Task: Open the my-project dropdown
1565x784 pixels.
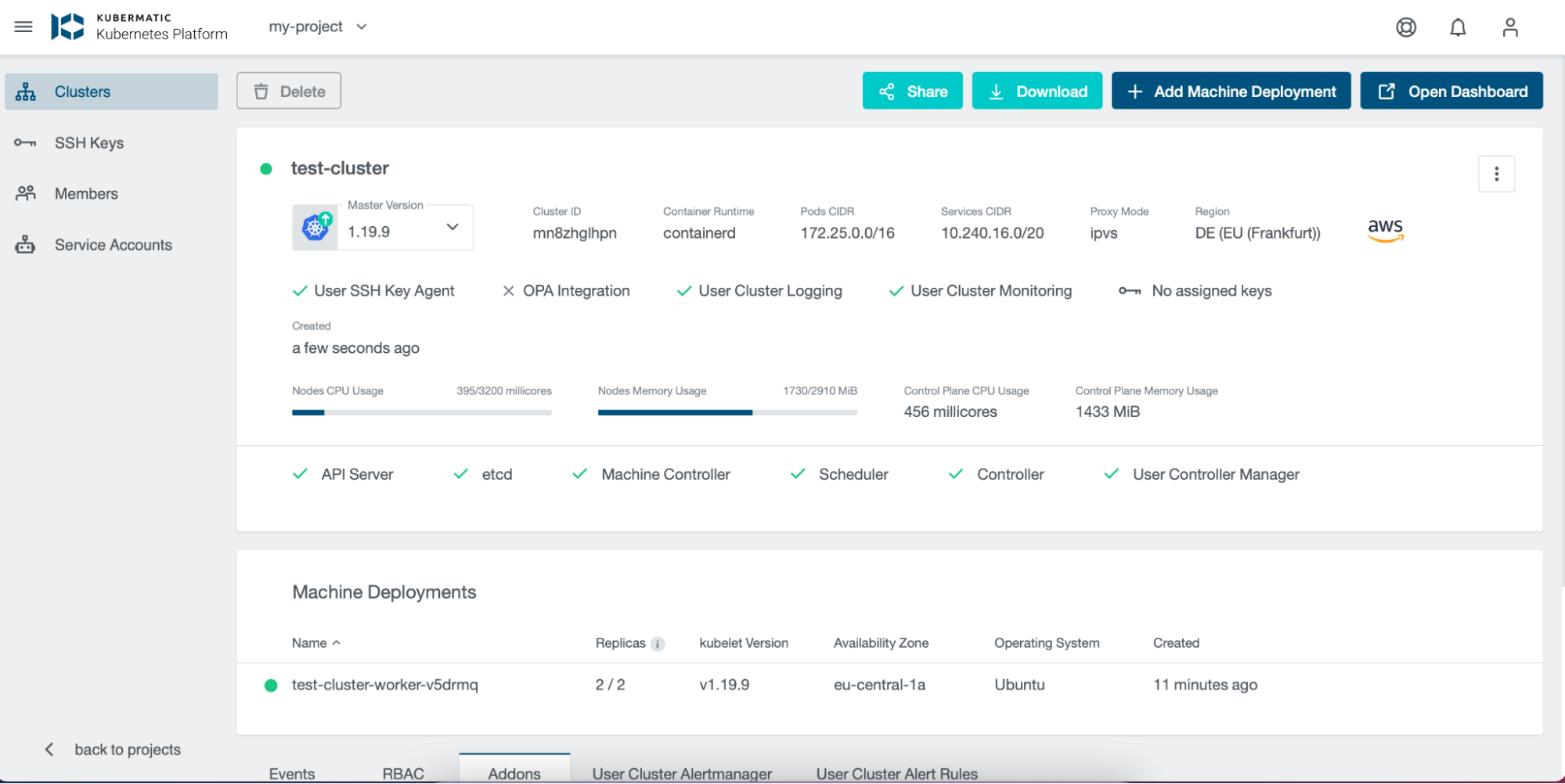Action: tap(316, 26)
